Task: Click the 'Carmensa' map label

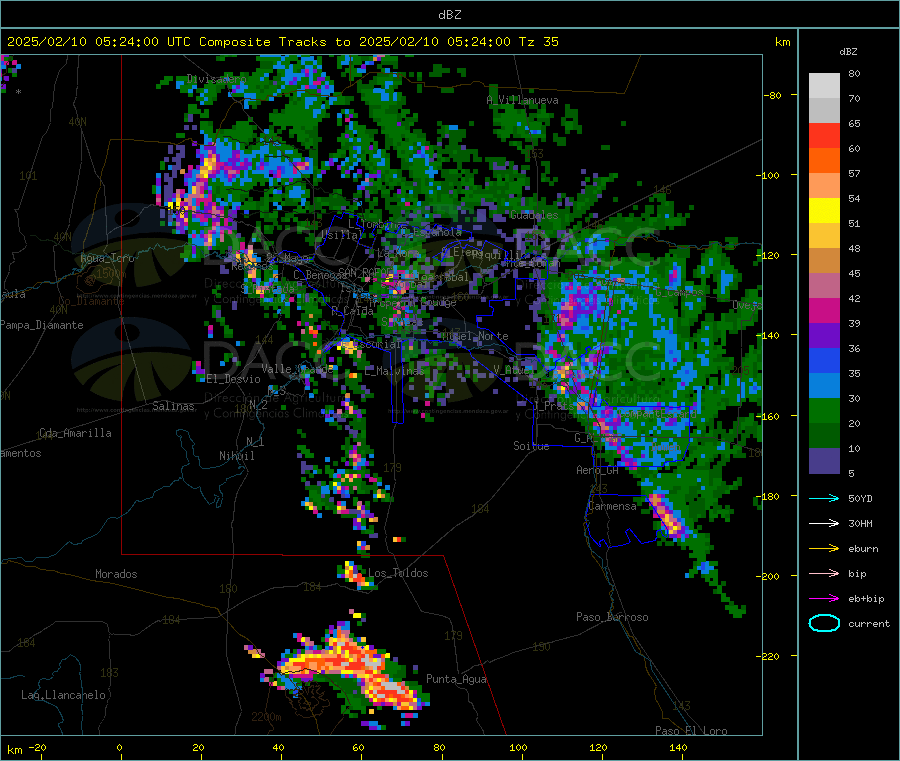Action: tap(612, 506)
